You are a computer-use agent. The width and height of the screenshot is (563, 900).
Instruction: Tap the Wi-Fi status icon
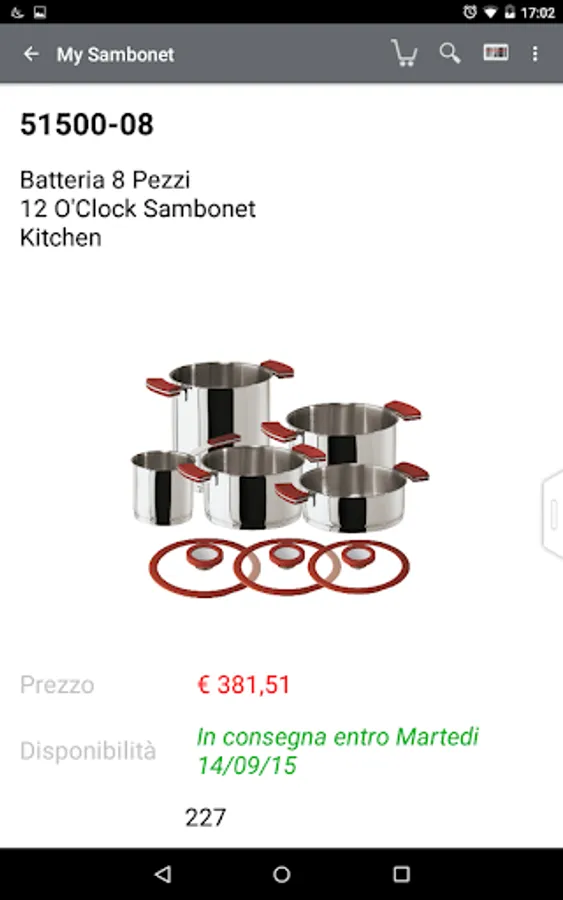point(490,12)
